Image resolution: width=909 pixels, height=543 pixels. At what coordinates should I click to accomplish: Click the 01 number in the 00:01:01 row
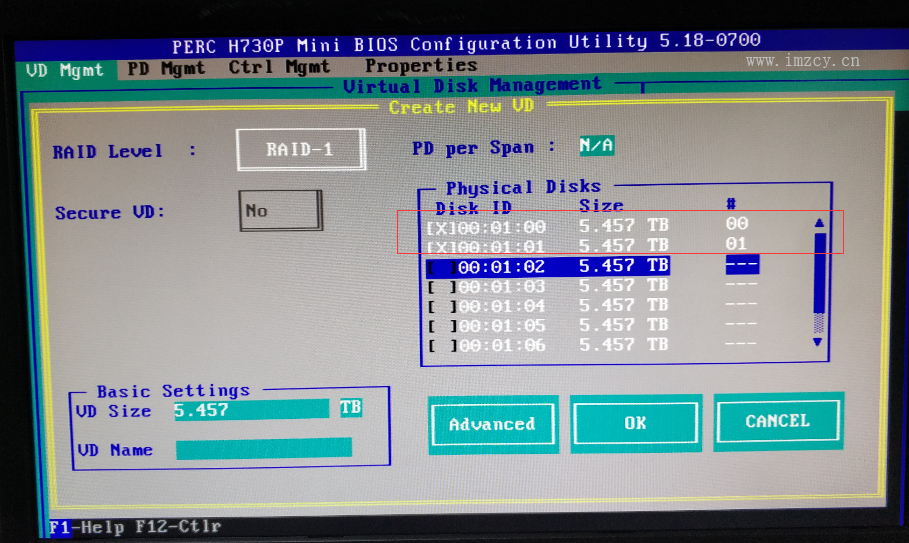pos(736,244)
